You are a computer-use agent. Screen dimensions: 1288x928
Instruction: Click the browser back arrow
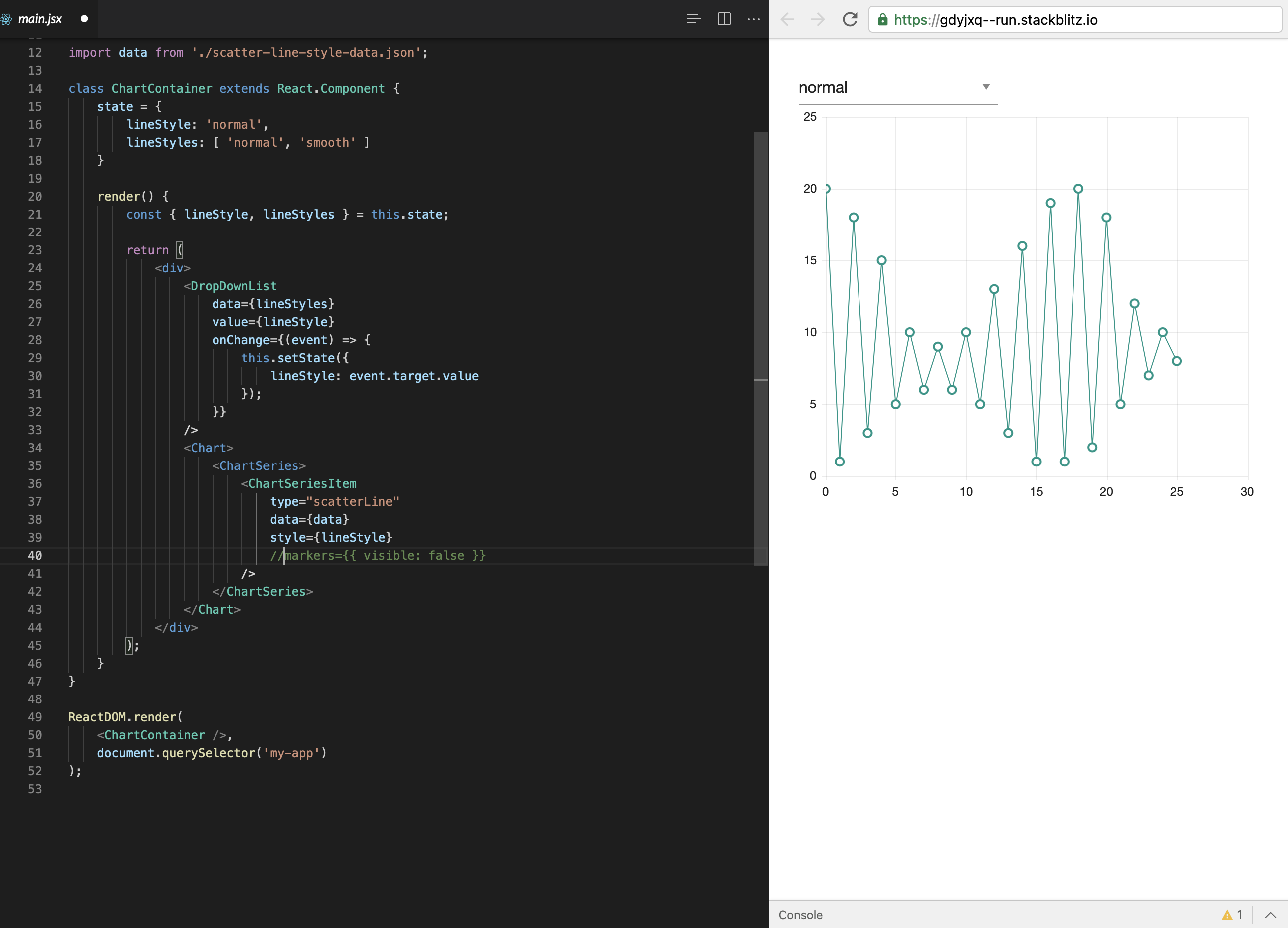point(787,20)
